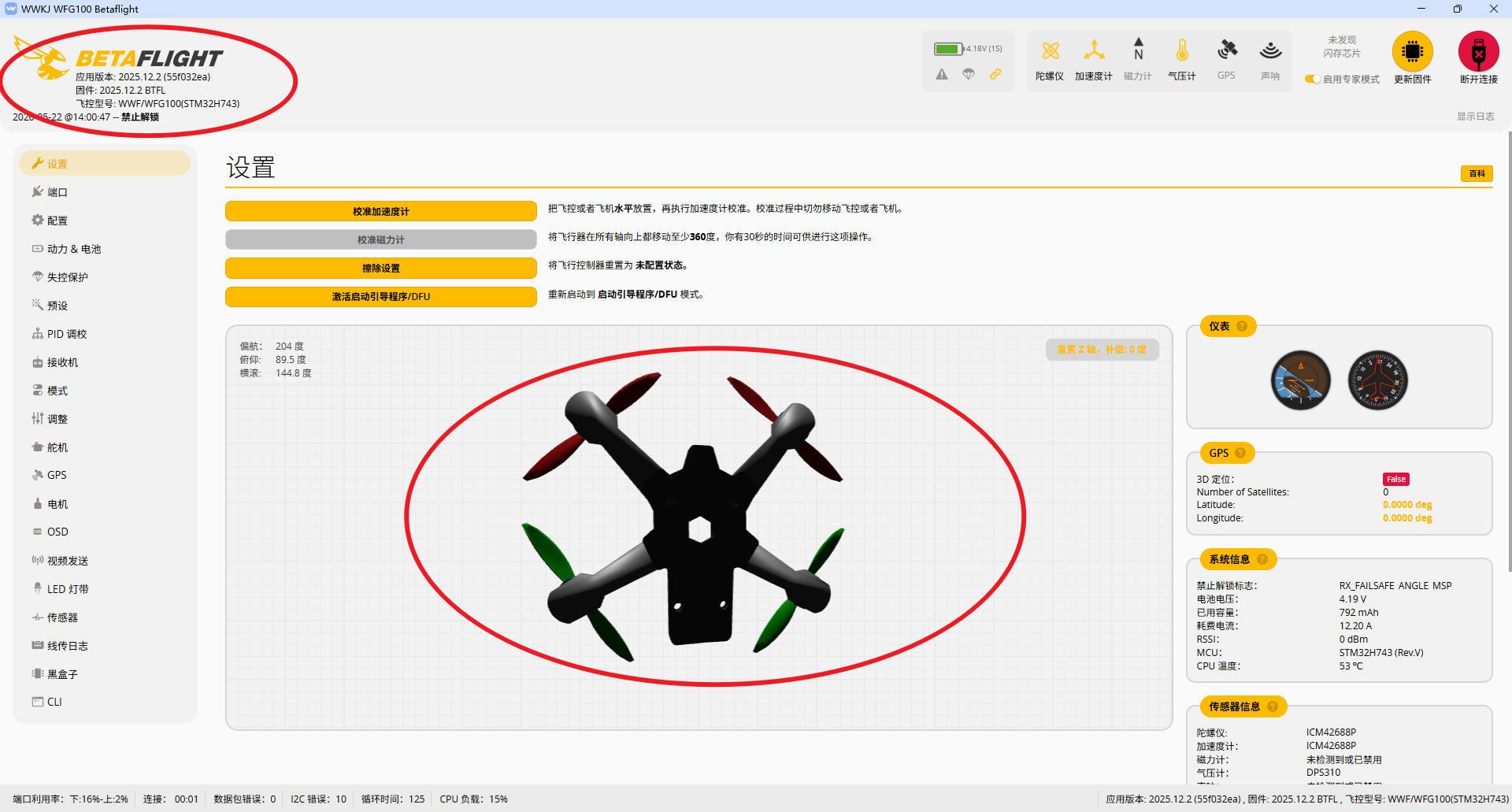Viewport: 1512px width, 812px height.
Task: Click 激活启动引导程序/DFU button
Action: point(381,296)
